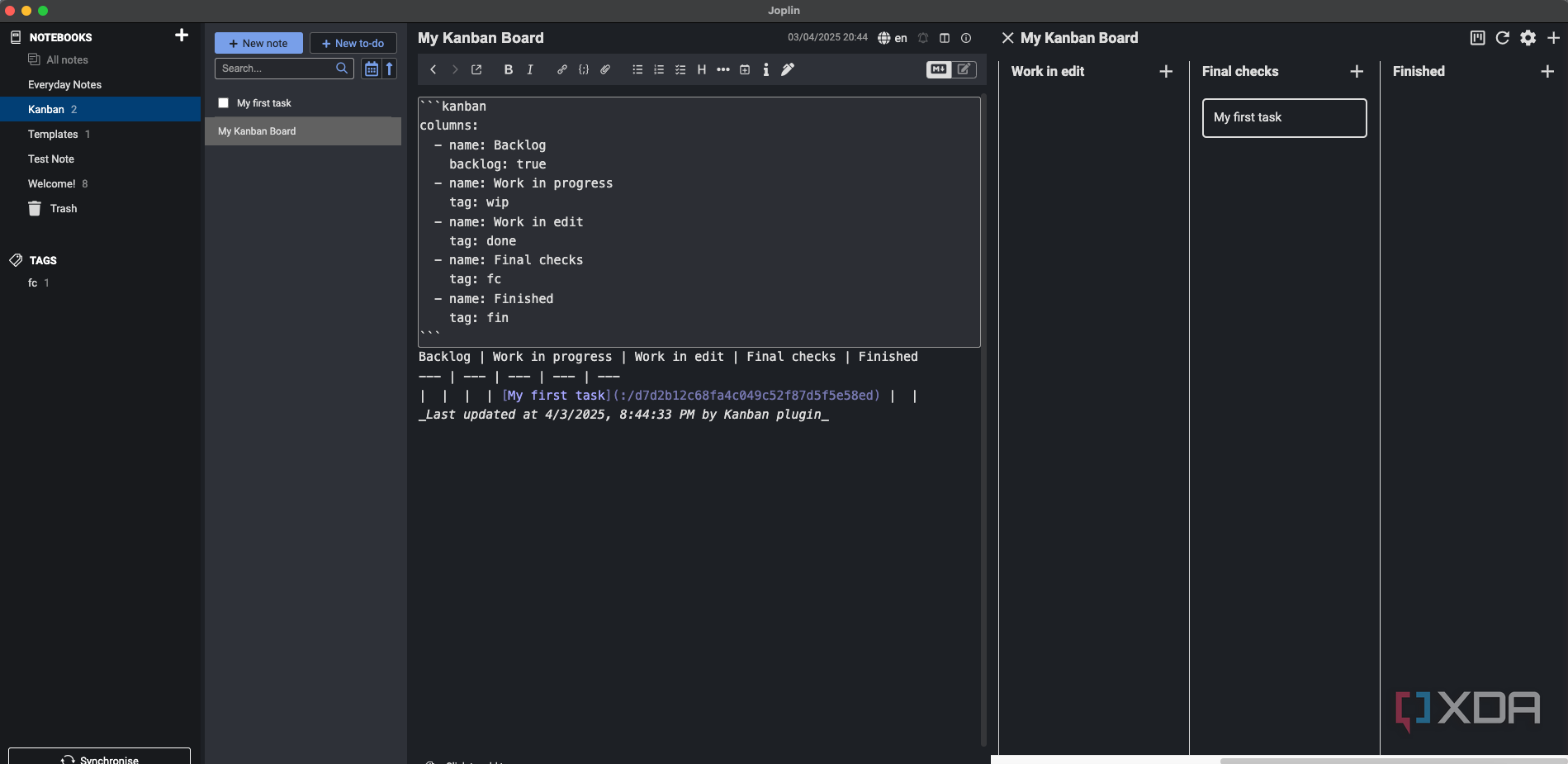This screenshot has width=1568, height=764.
Task: Click the 03/04/2025 20:44 note date
Action: [827, 38]
